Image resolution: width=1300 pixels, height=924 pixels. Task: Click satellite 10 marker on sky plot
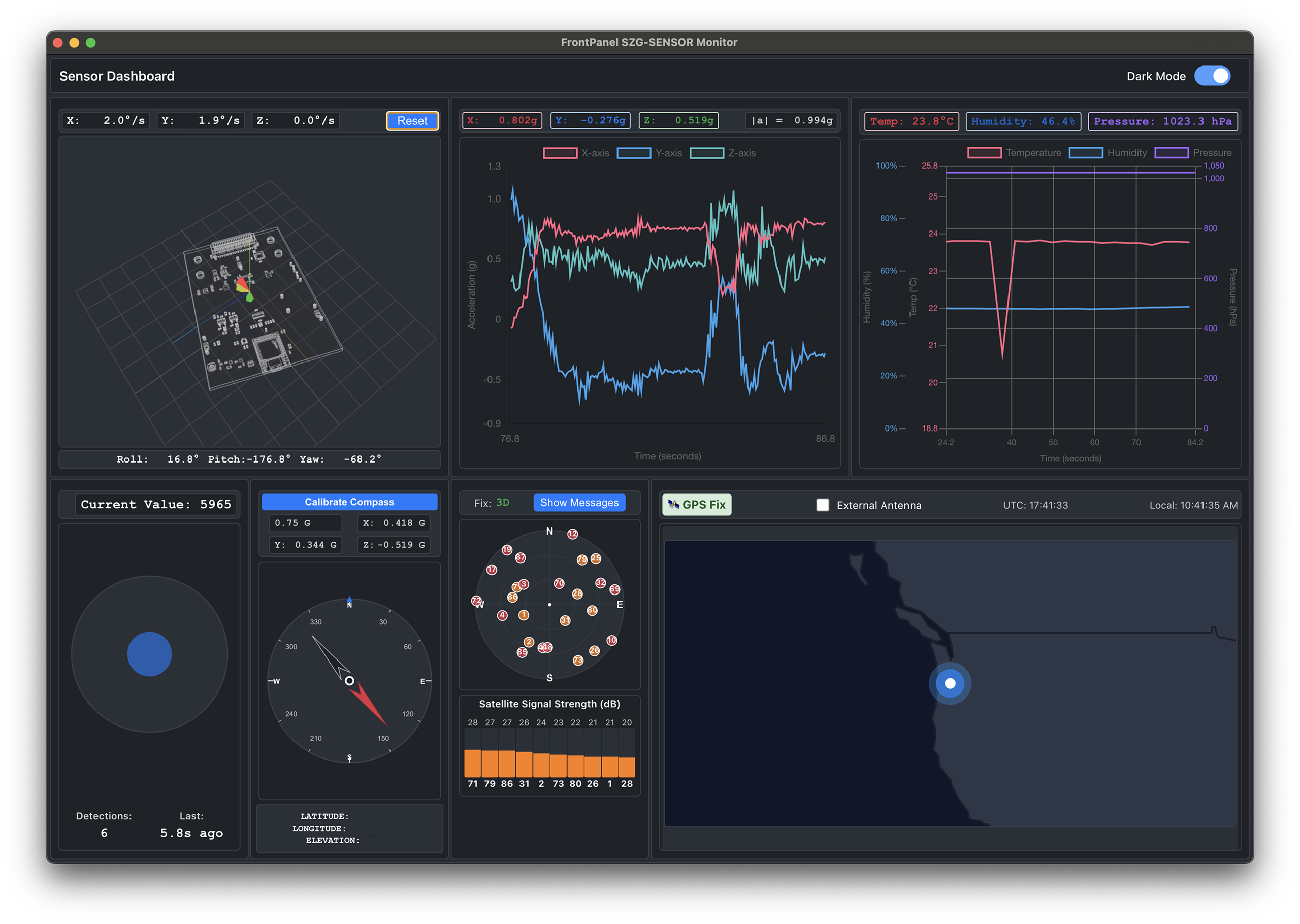(611, 640)
